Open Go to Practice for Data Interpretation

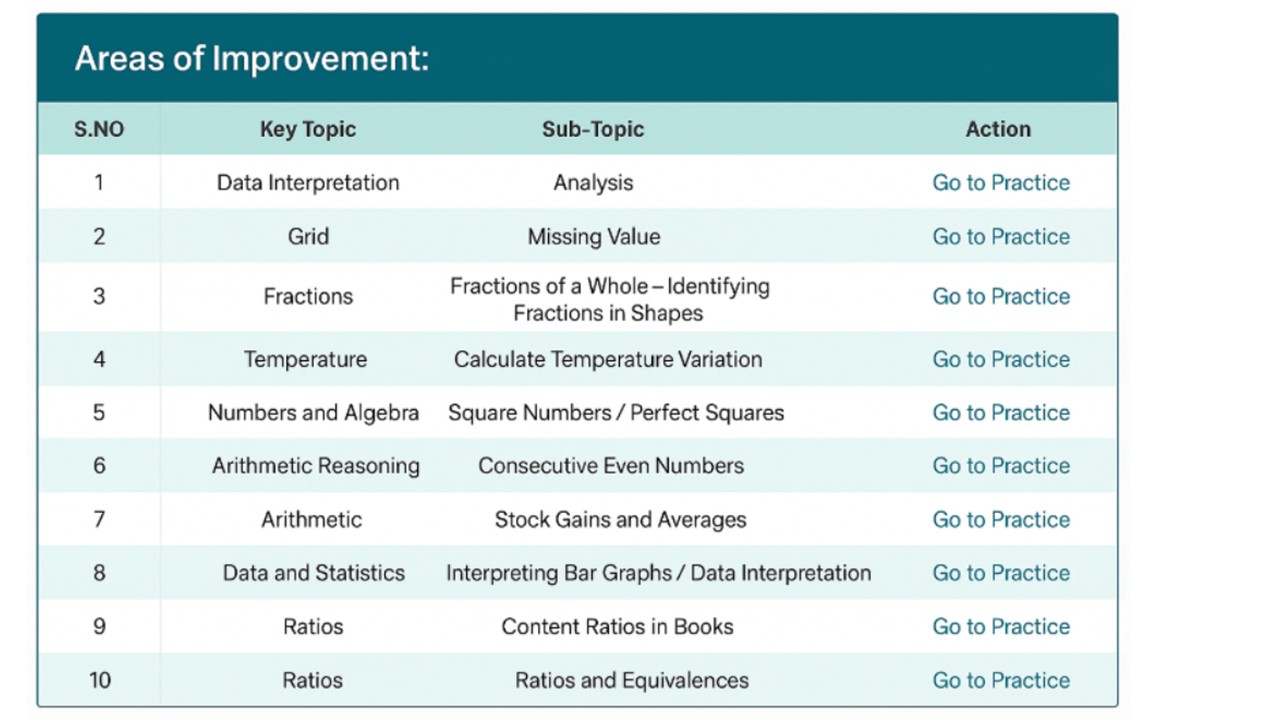tap(1001, 183)
